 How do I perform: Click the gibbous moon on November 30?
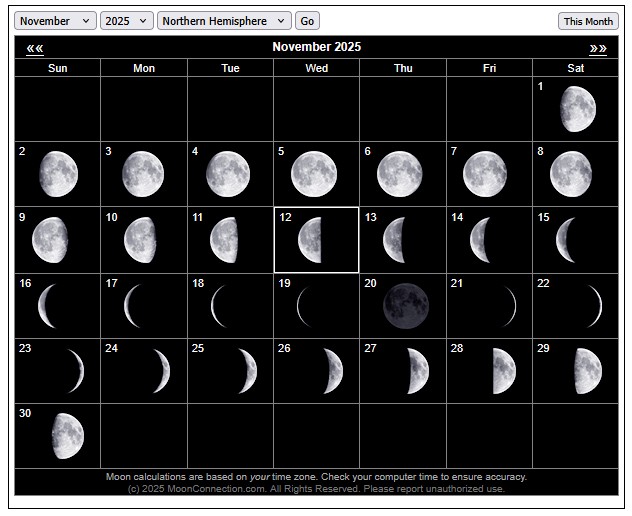point(66,436)
